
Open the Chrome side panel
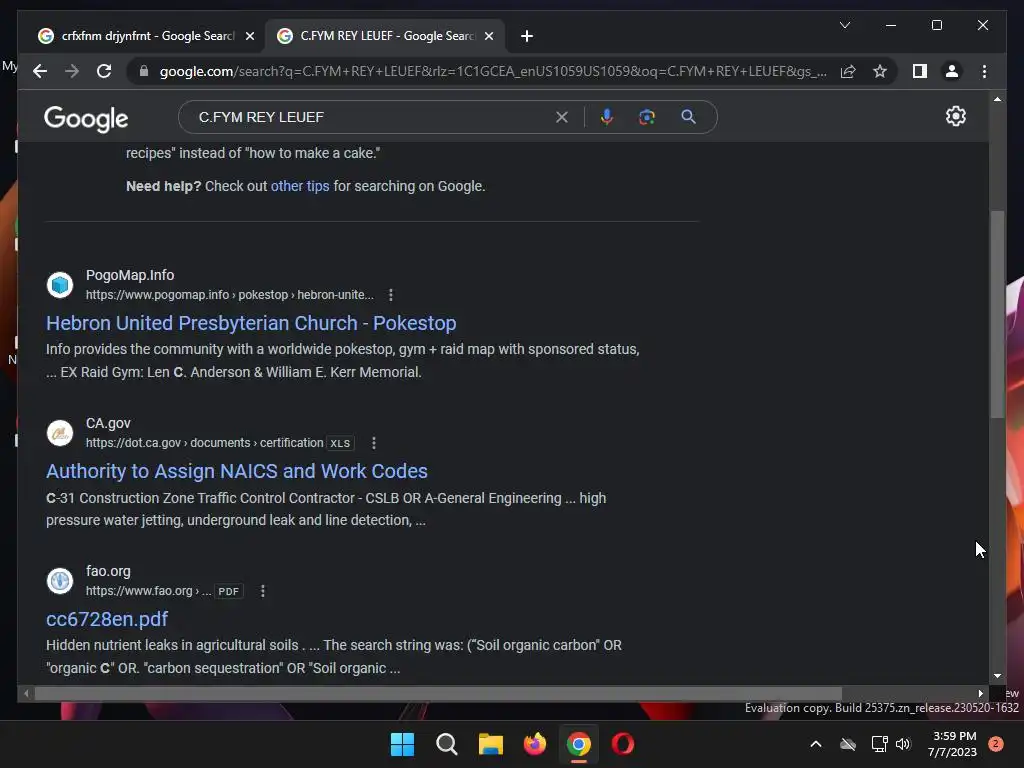point(920,71)
